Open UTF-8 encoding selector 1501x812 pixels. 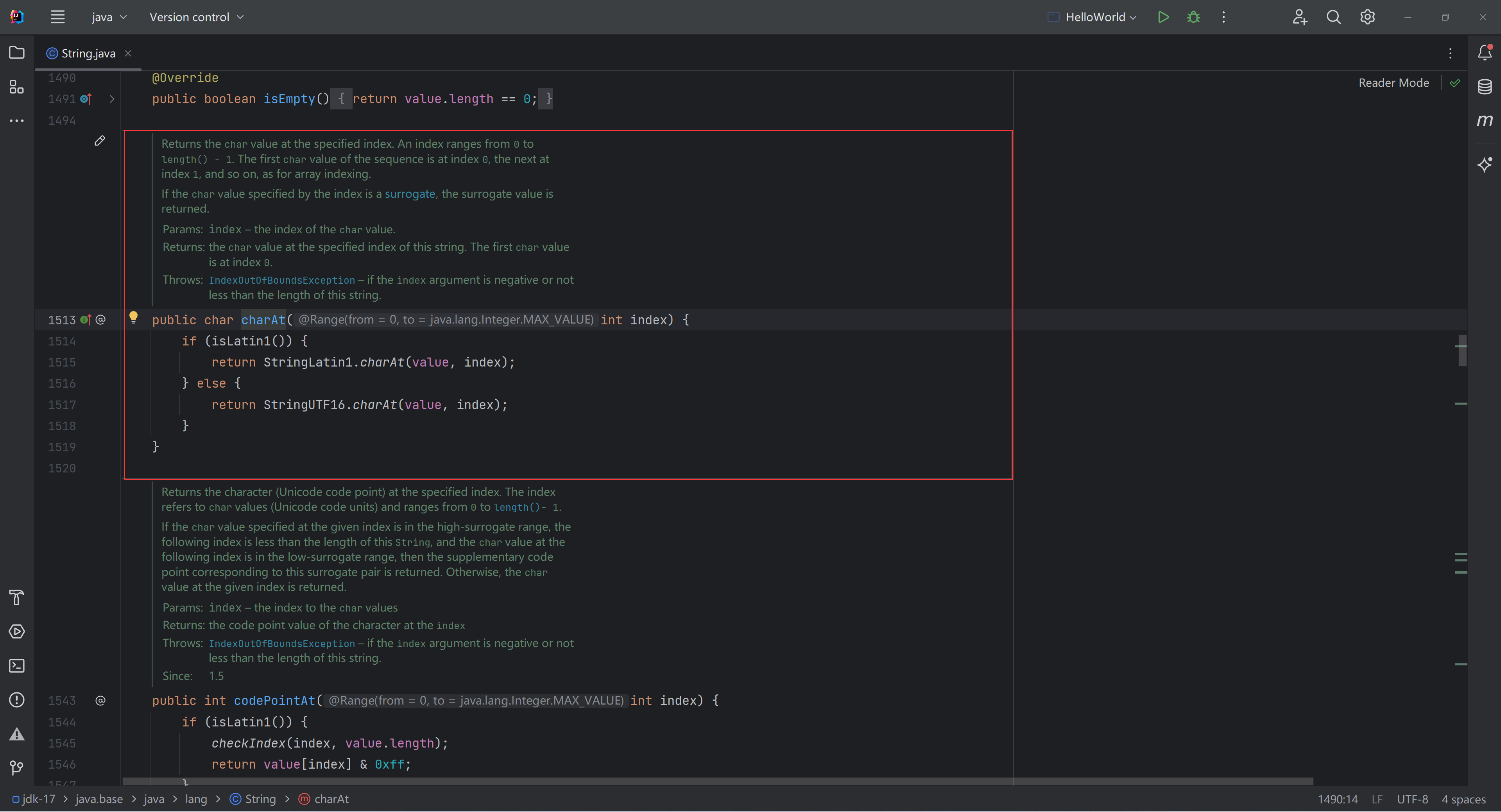click(x=1412, y=799)
